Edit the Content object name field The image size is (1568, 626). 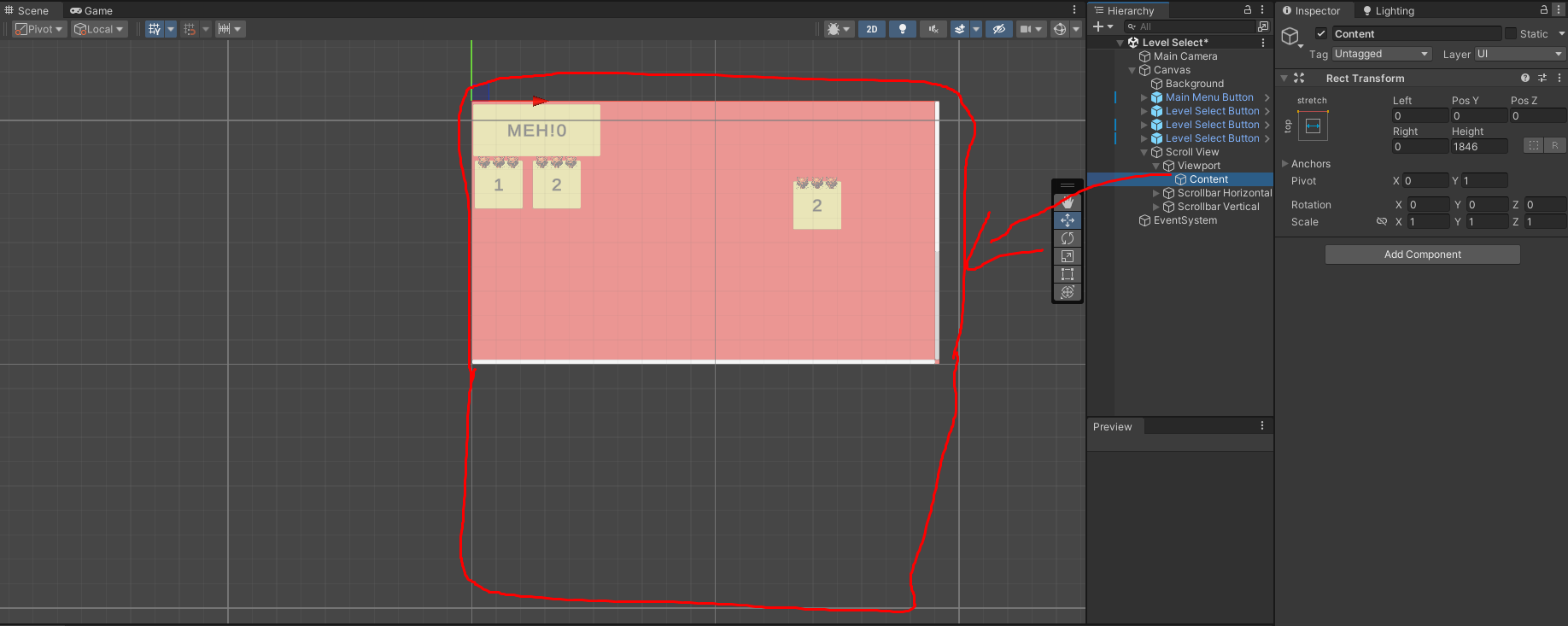pos(1416,33)
